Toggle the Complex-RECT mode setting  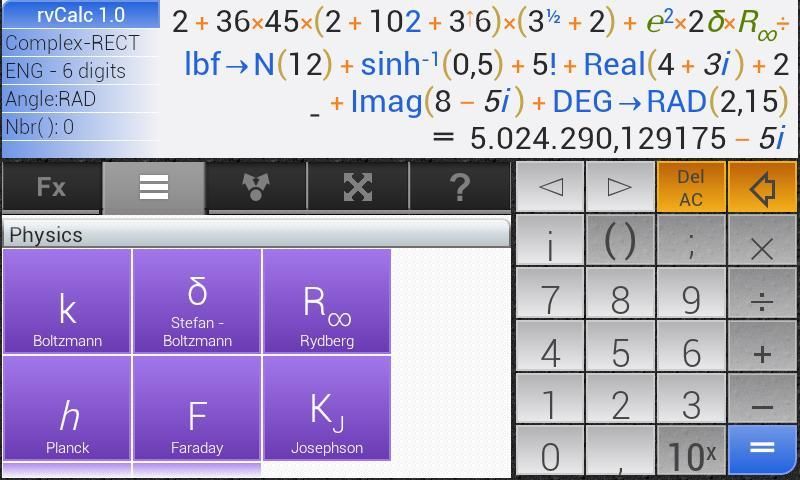coord(80,43)
